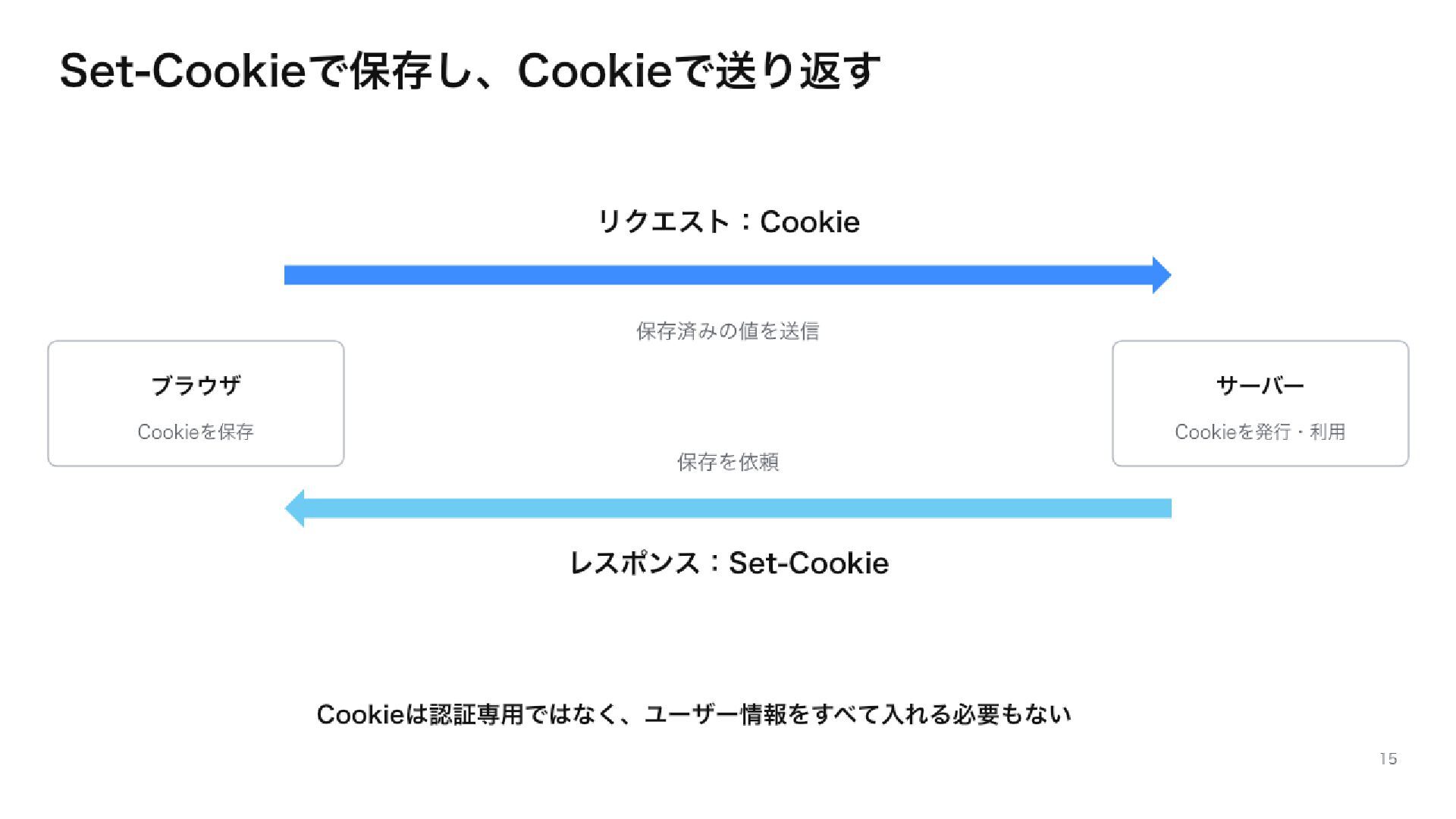Click the word Cookie in the request label

pos(810,221)
